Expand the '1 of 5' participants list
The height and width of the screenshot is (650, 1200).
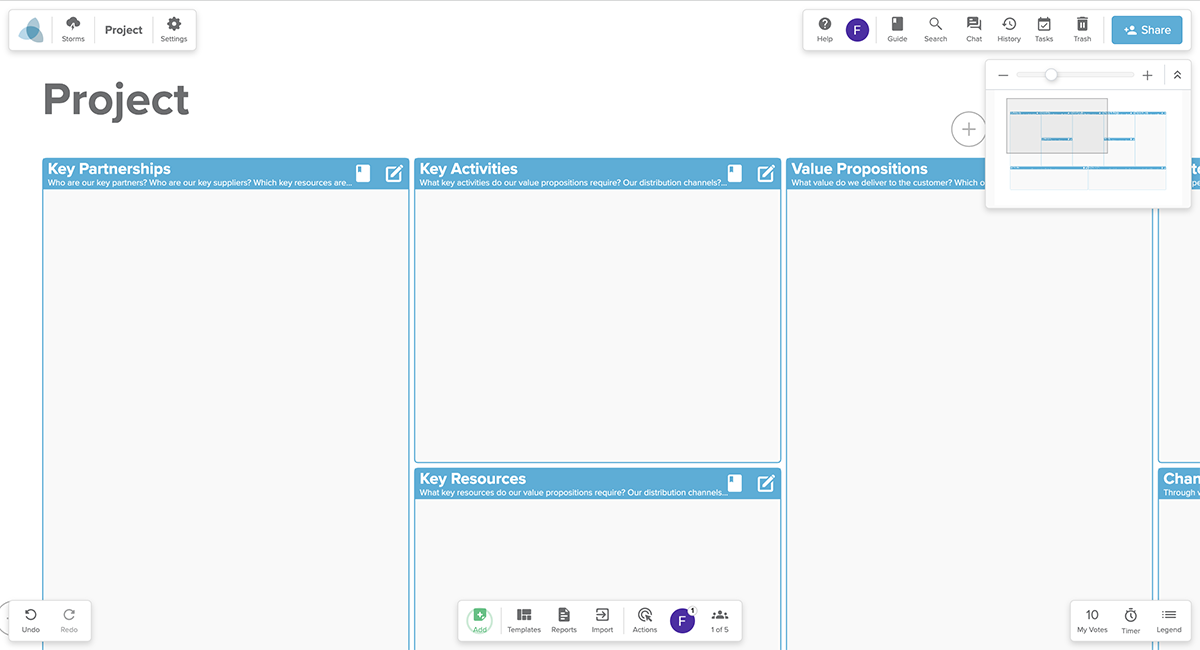[719, 620]
